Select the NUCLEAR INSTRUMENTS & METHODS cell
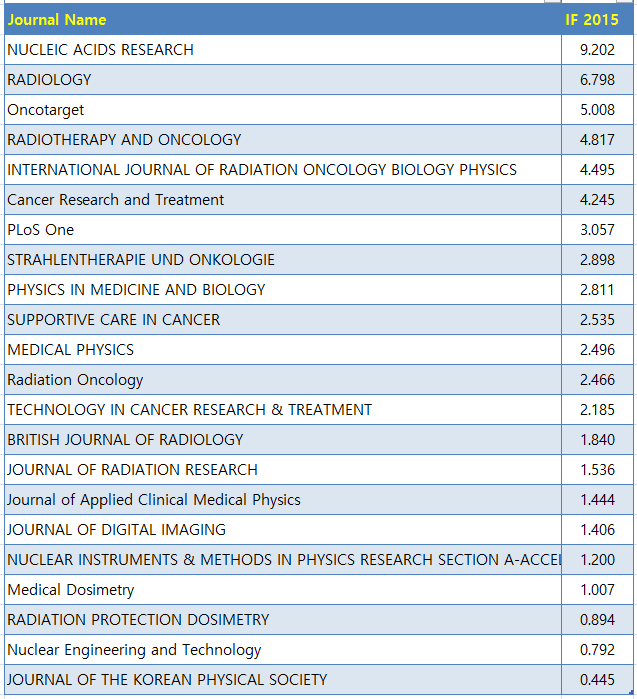637x699 pixels. click(283, 559)
